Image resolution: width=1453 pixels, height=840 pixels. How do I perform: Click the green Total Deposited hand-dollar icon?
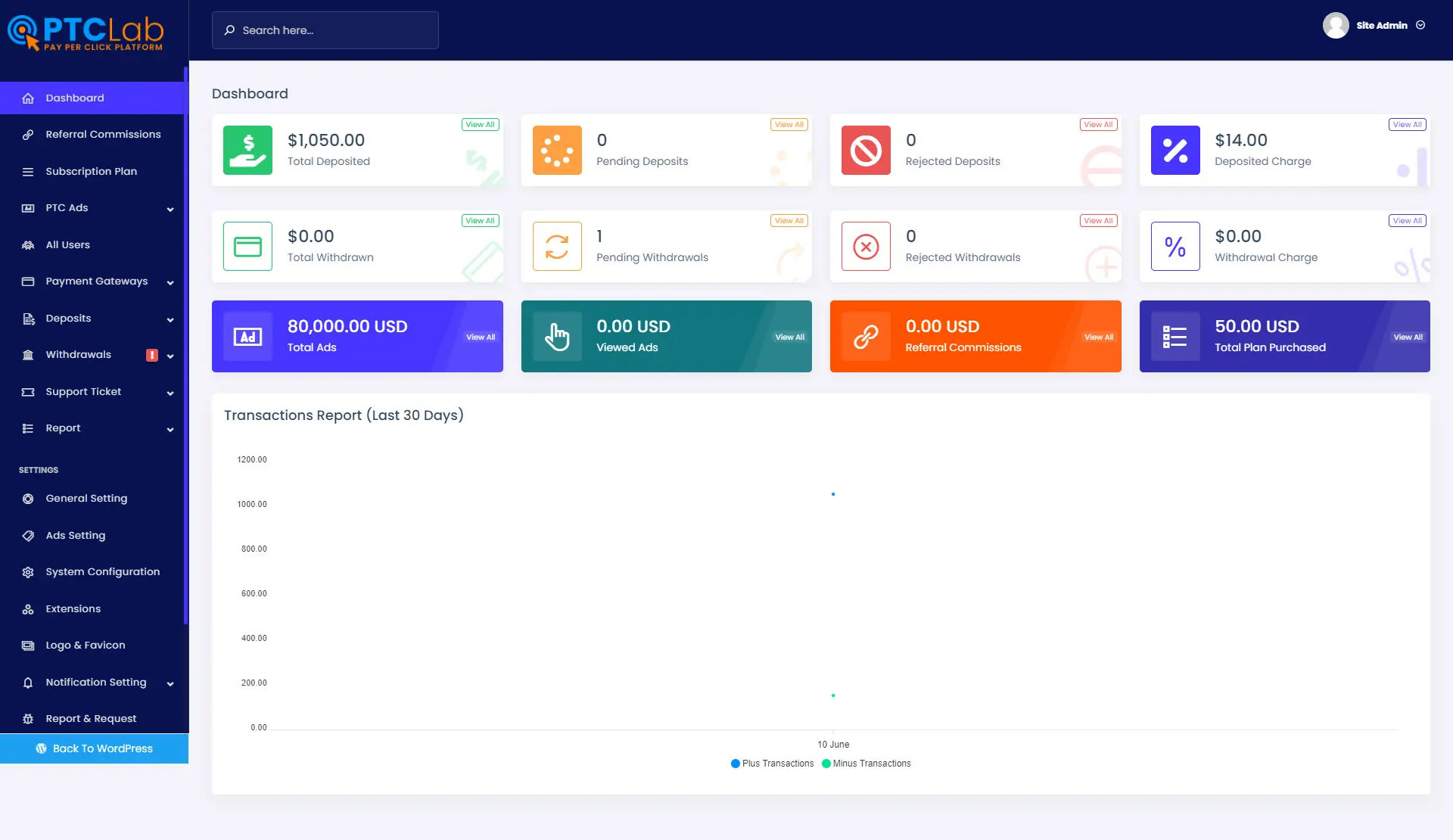coord(247,150)
